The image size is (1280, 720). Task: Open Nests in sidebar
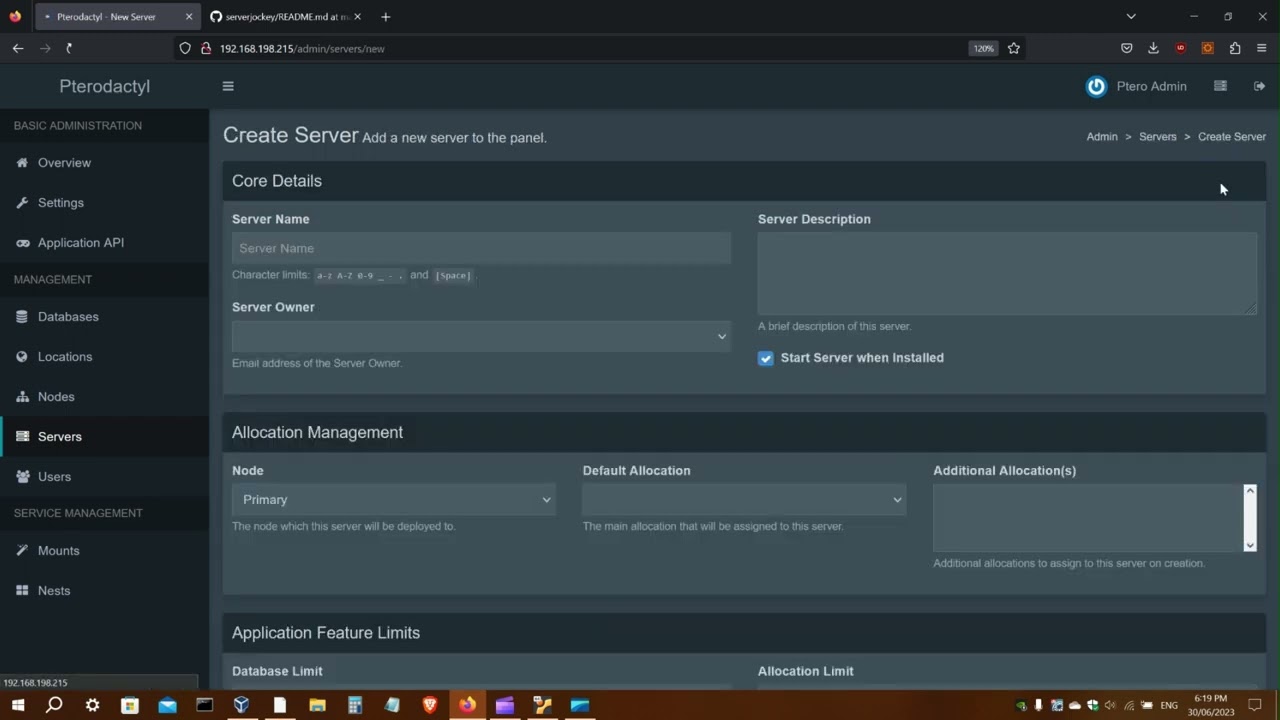[54, 591]
